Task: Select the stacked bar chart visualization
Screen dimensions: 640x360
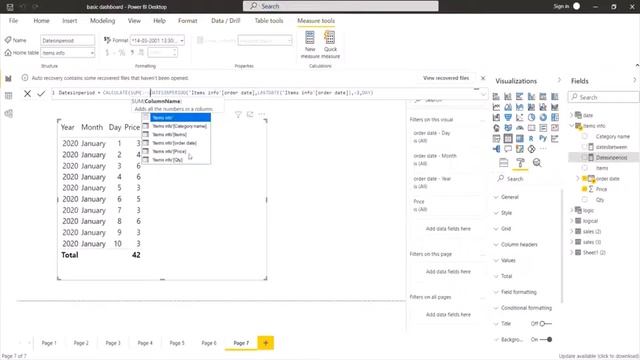Action: [496, 96]
